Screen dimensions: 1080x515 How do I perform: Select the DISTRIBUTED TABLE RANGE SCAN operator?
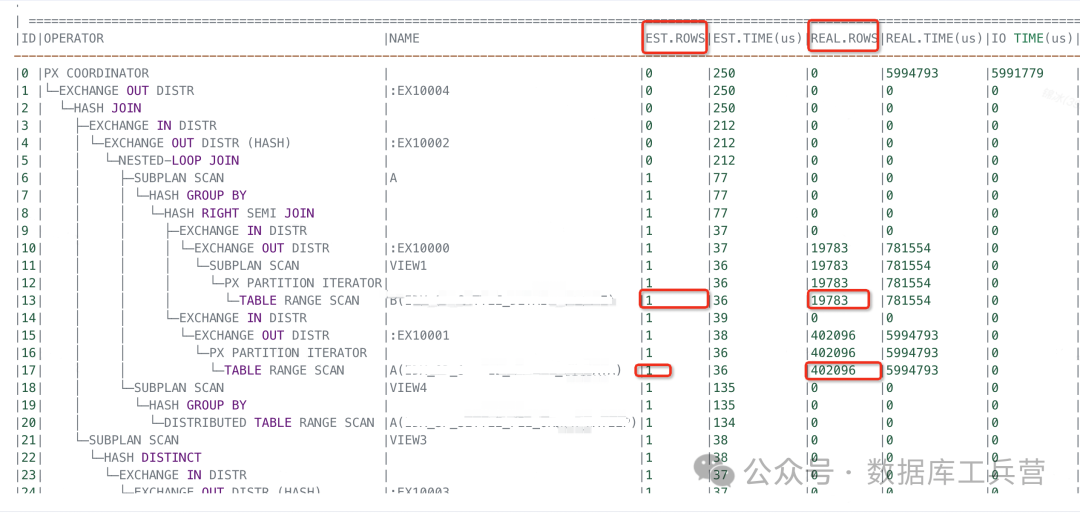269,423
